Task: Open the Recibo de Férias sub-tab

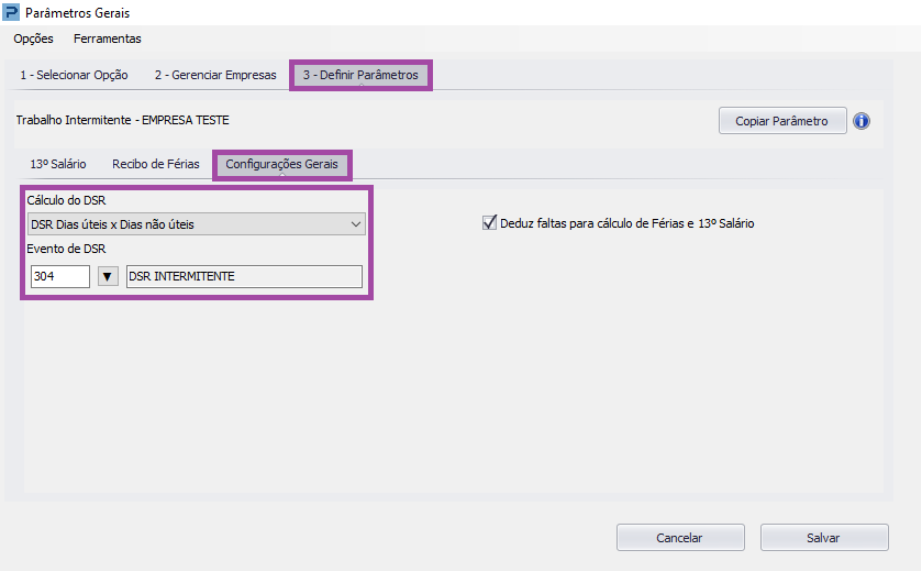Action: click(156, 164)
